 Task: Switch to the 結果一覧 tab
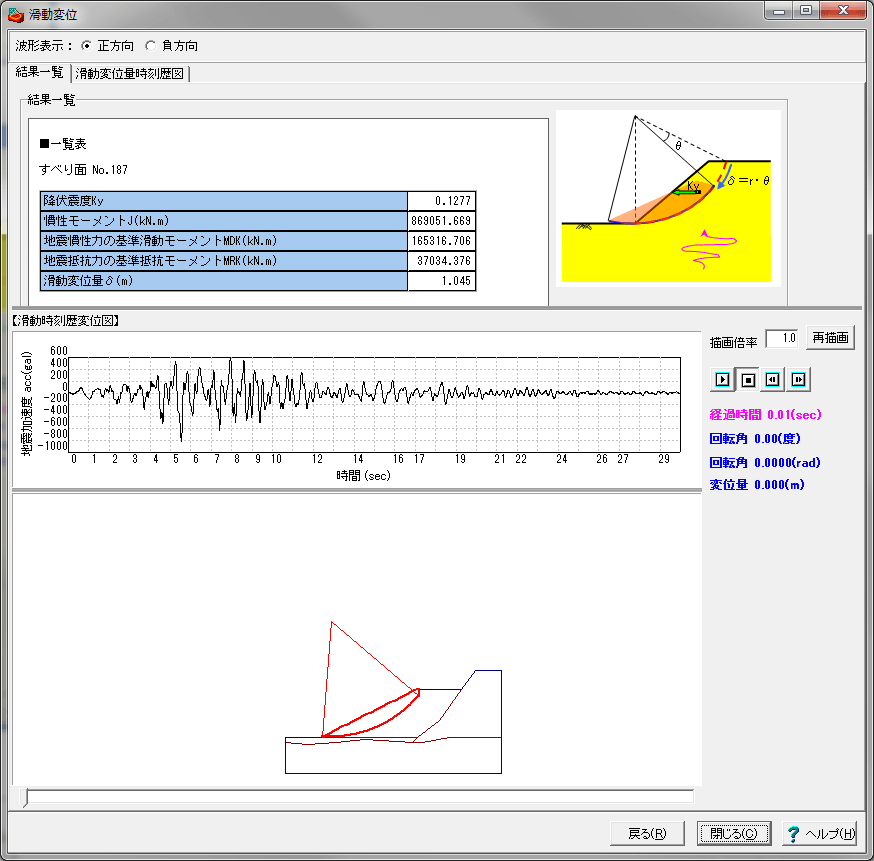coord(39,72)
